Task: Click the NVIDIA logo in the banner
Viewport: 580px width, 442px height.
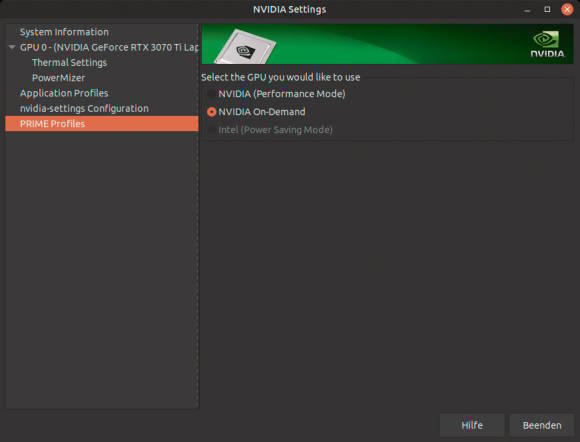Action: tap(547, 45)
